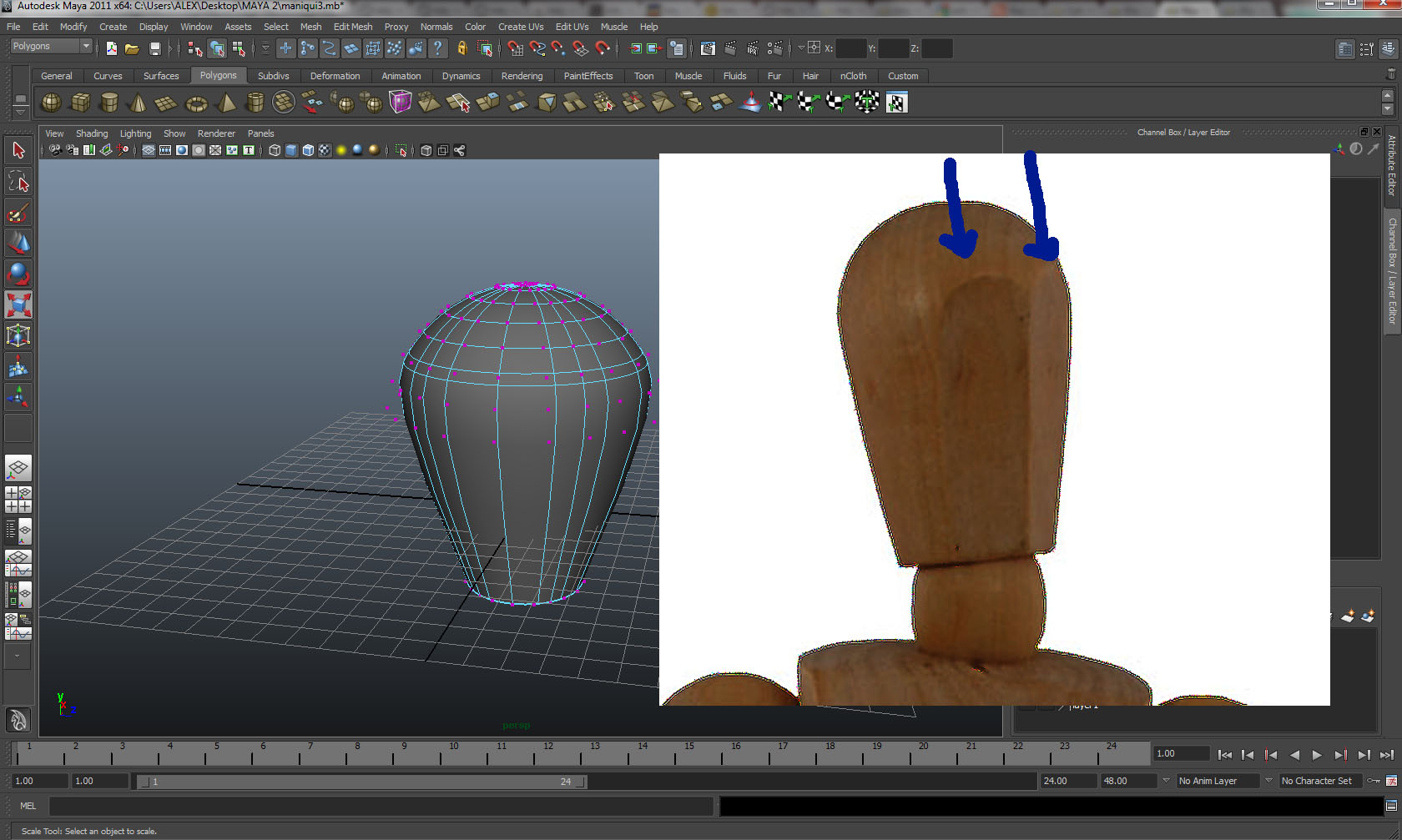The width and height of the screenshot is (1402, 840).
Task: Toggle the viewport grid display
Action: coord(148,150)
